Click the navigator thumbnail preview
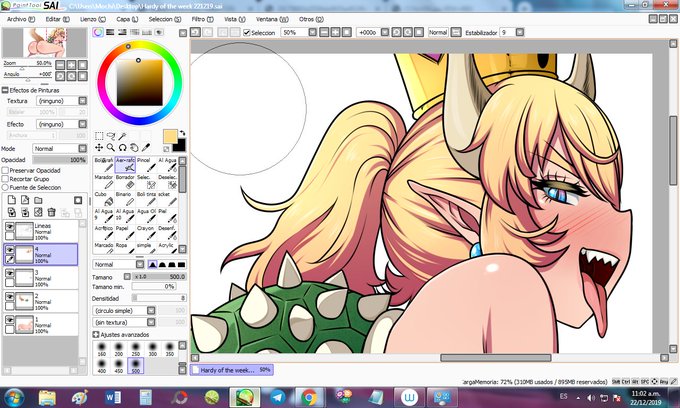 (x=45, y=42)
